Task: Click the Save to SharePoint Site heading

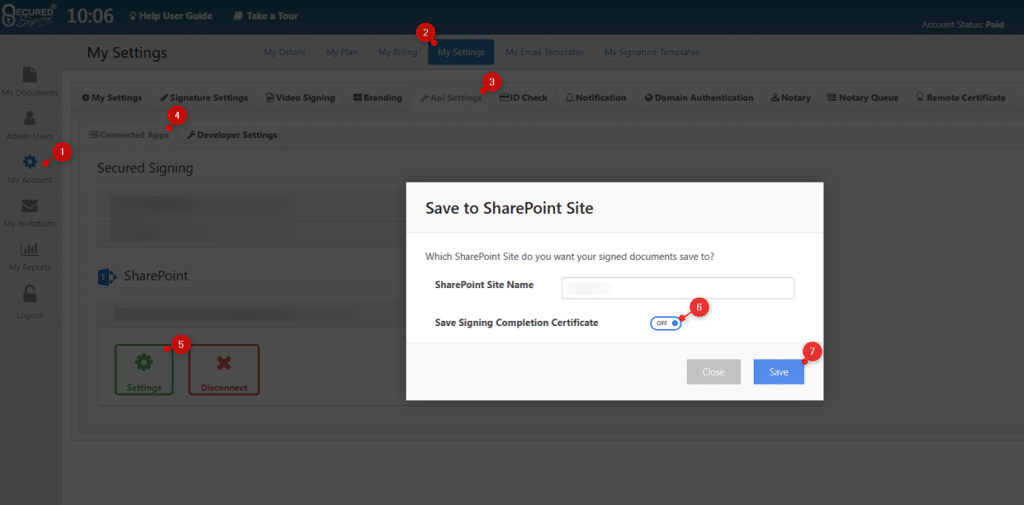Action: coord(509,208)
